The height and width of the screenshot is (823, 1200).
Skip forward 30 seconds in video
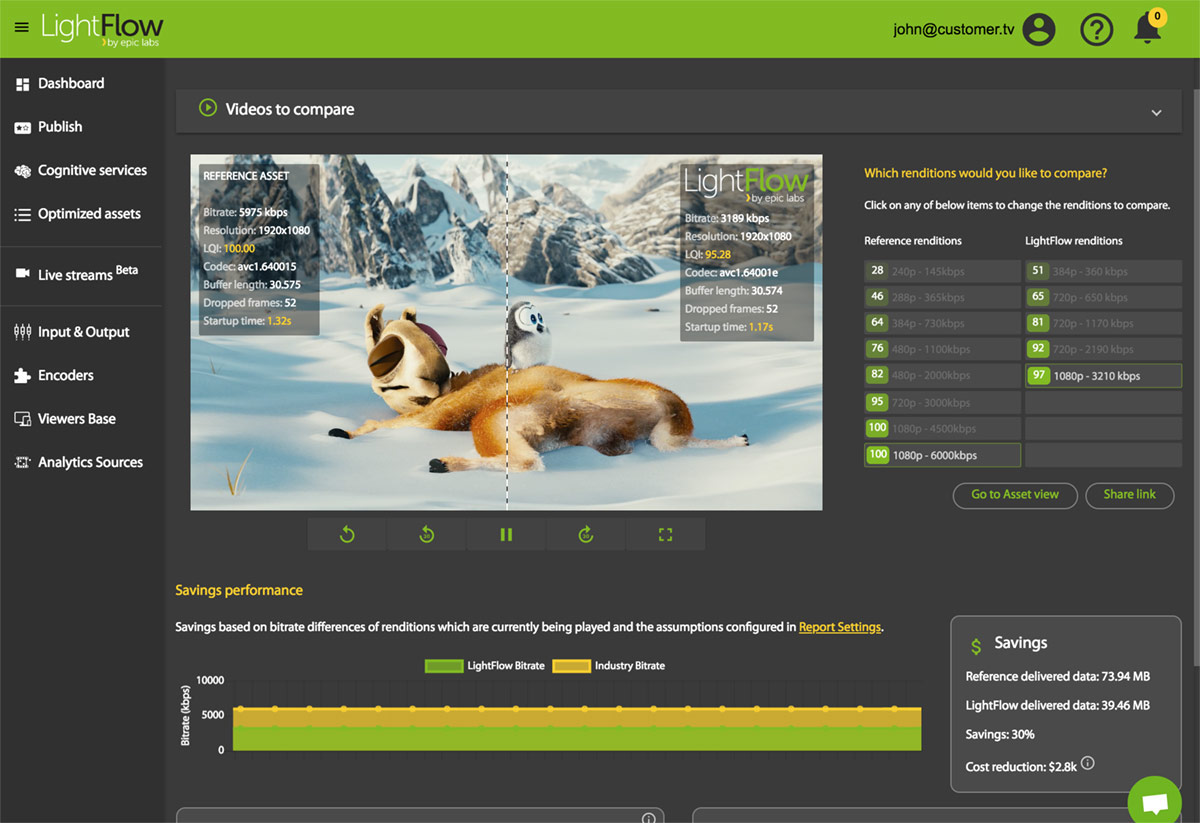click(586, 534)
